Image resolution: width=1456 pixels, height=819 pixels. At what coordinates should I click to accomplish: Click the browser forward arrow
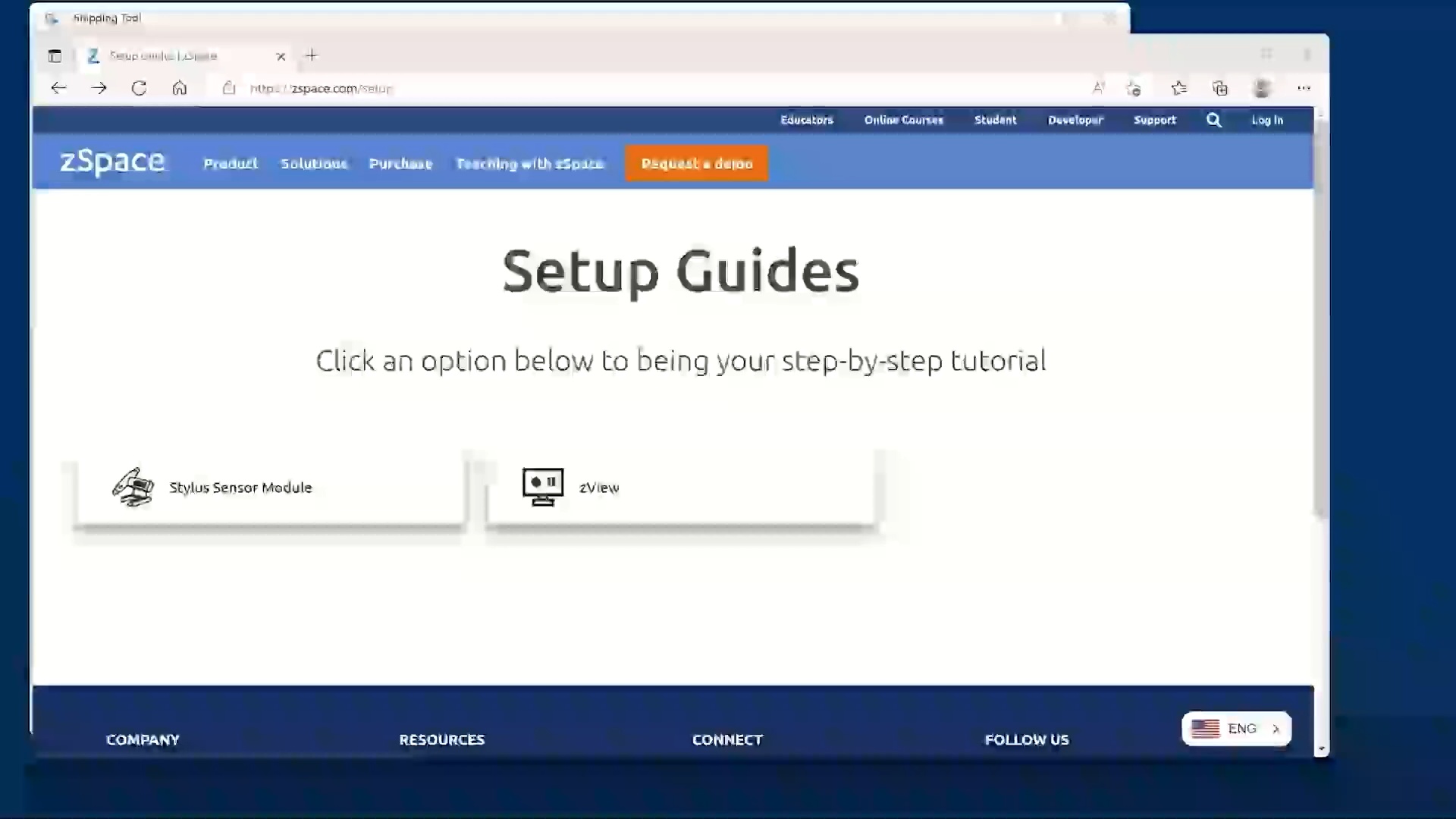[x=99, y=88]
